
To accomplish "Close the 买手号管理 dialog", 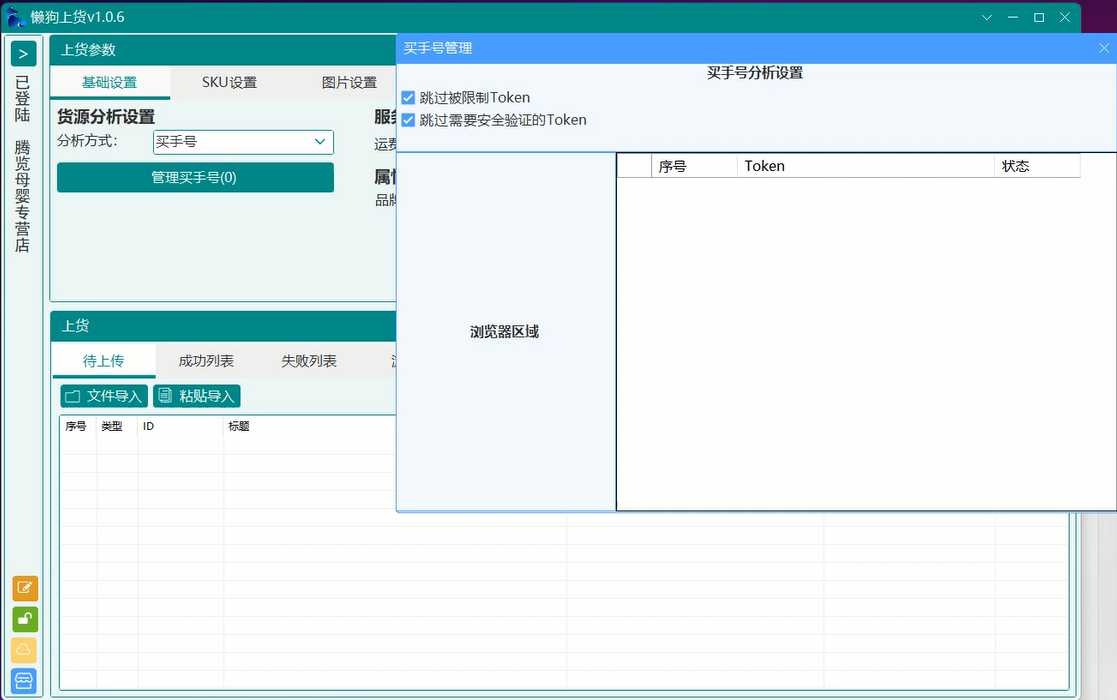I will pyautogui.click(x=1103, y=48).
